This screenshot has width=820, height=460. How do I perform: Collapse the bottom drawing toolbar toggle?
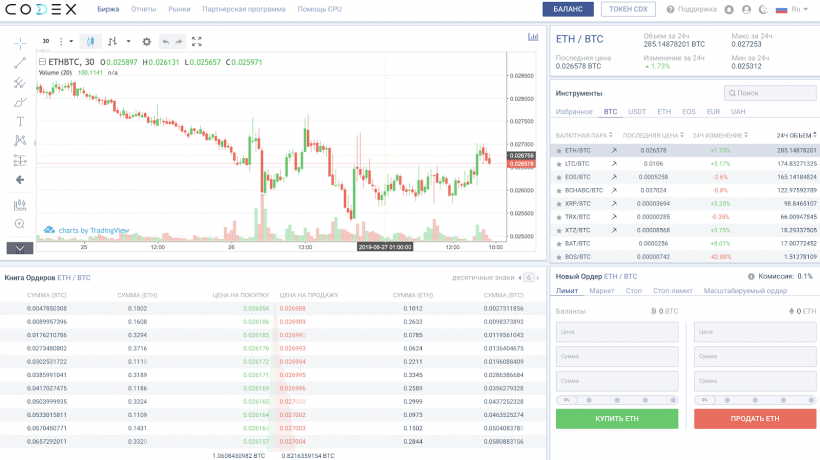click(x=20, y=248)
